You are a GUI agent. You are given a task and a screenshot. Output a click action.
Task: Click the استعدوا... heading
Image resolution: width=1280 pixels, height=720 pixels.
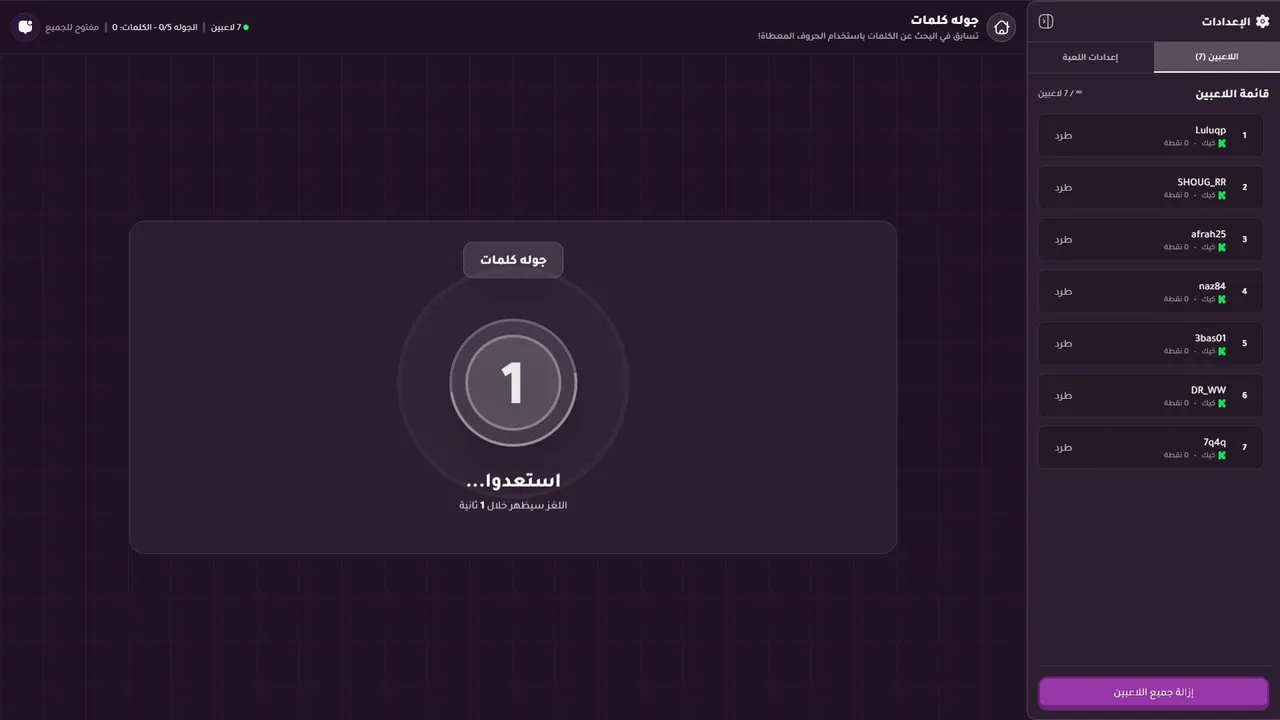pos(513,481)
